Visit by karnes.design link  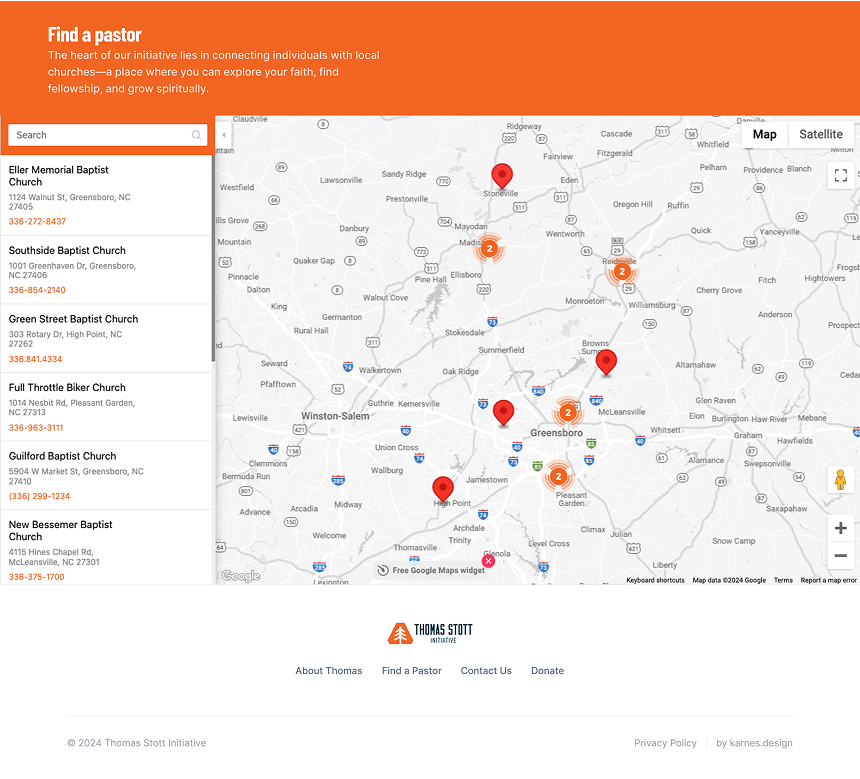coord(754,743)
